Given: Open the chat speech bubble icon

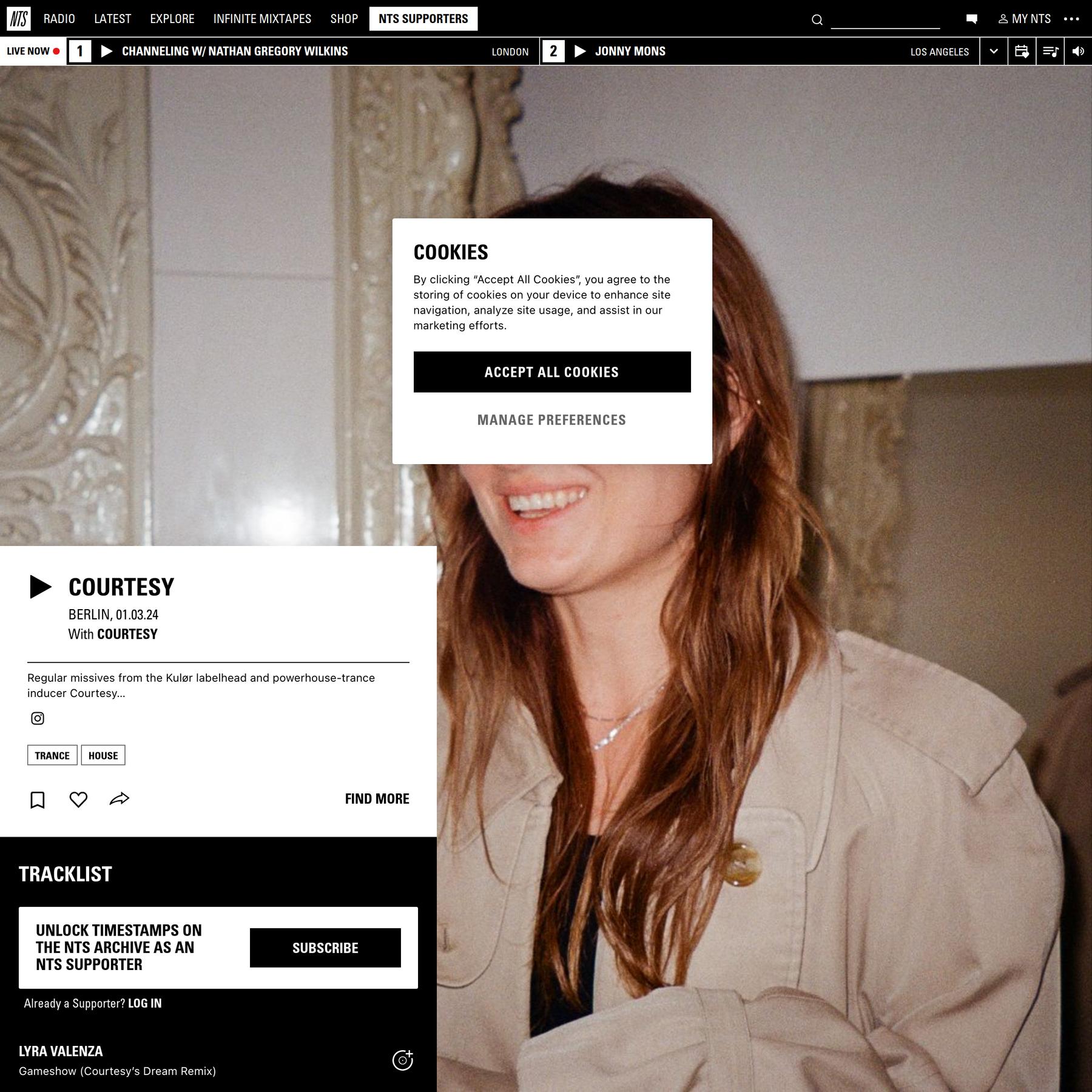Looking at the screenshot, I should pos(972,19).
